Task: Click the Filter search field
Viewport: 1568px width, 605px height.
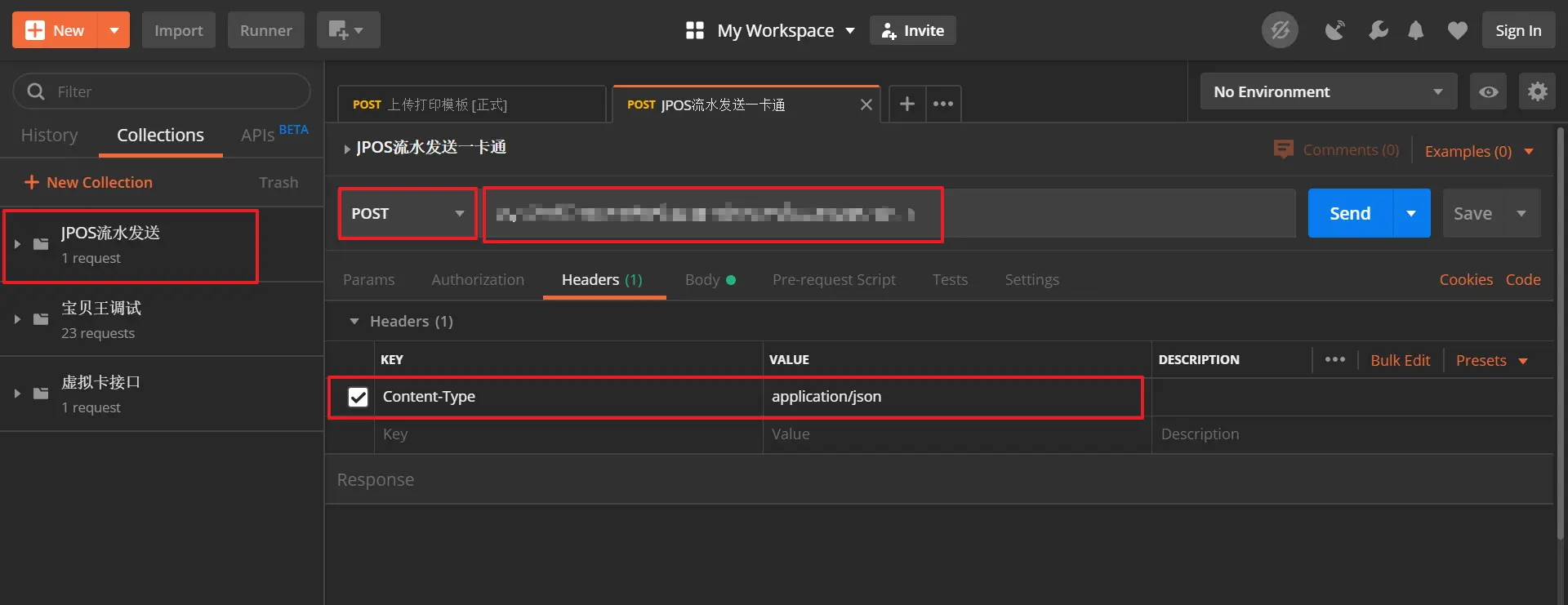Action: [162, 91]
